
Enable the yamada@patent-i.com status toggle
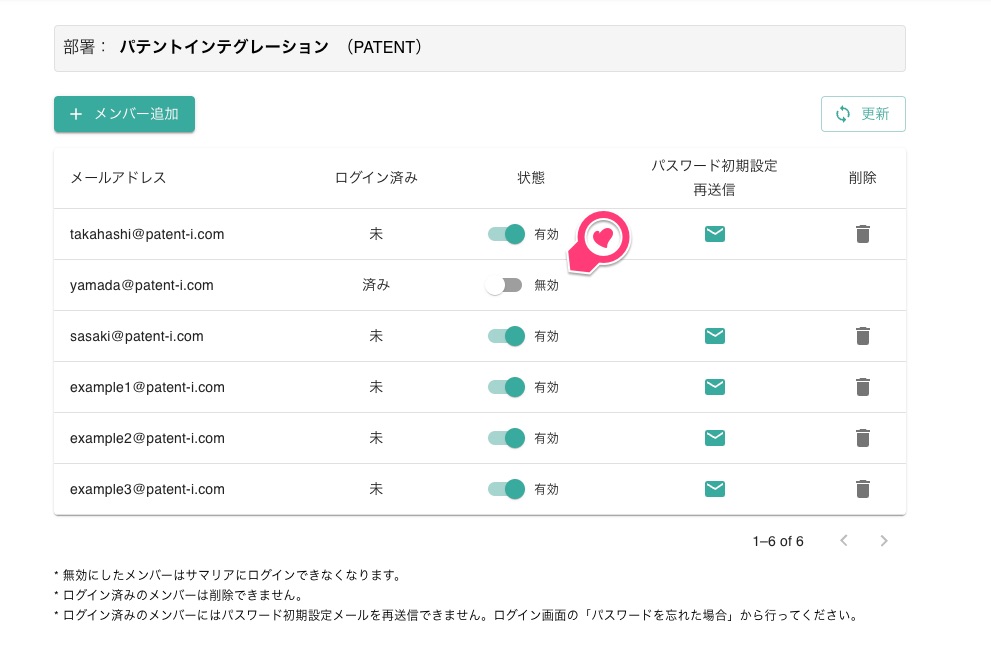pos(504,285)
